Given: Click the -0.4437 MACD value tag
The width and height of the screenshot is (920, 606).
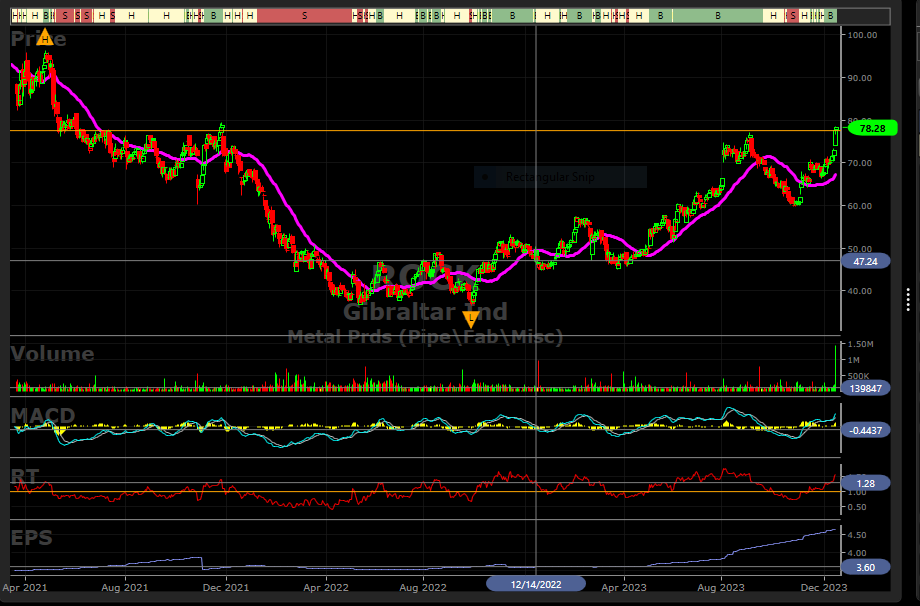Looking at the screenshot, I should click(866, 430).
